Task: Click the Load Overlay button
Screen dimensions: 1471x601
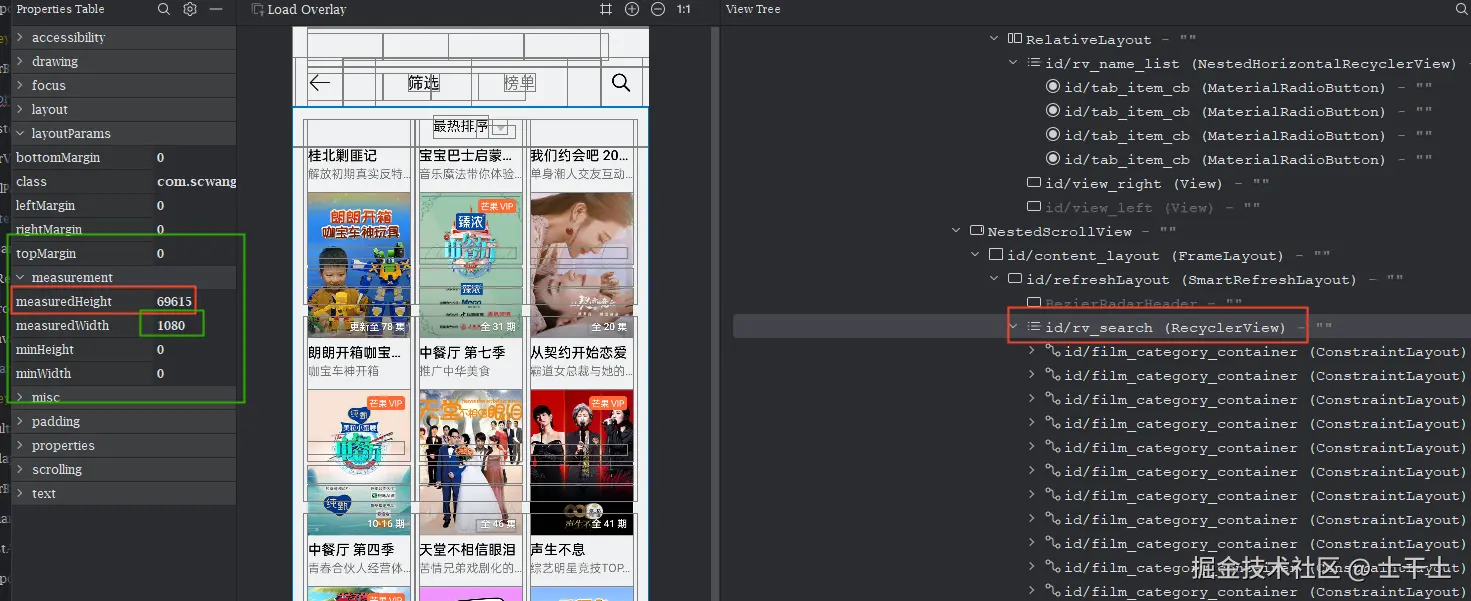Action: click(x=298, y=9)
